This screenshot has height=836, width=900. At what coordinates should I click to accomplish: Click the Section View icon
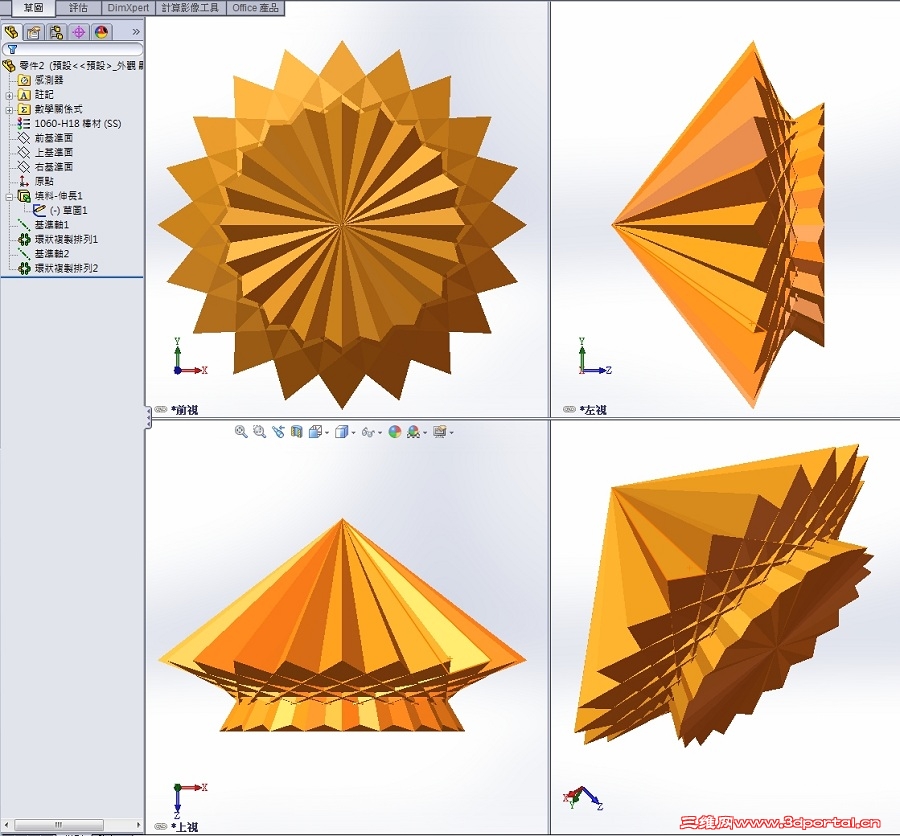coord(296,432)
